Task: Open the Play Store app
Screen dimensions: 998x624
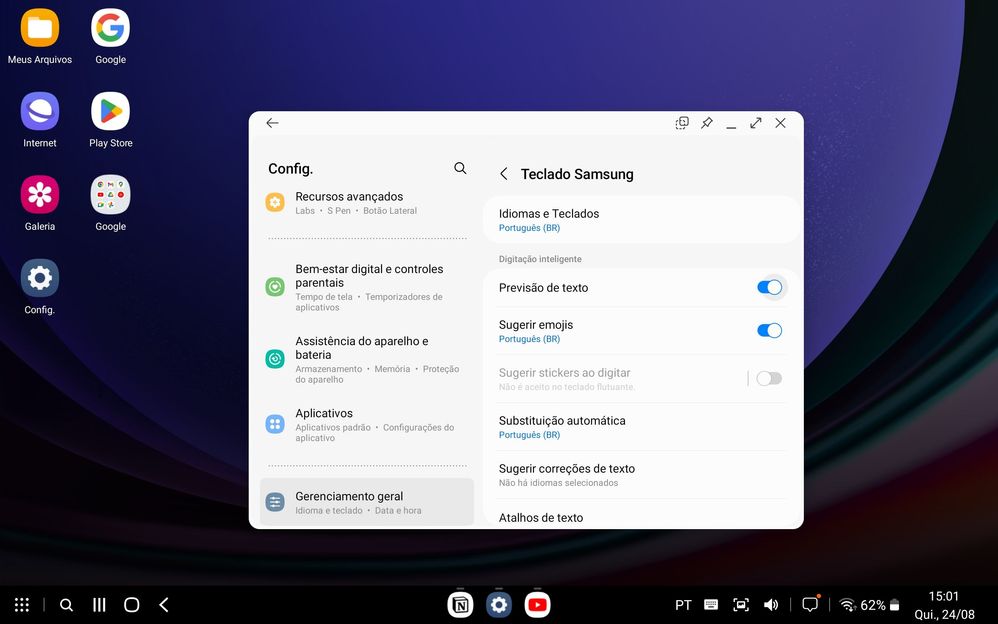Action: (x=110, y=111)
